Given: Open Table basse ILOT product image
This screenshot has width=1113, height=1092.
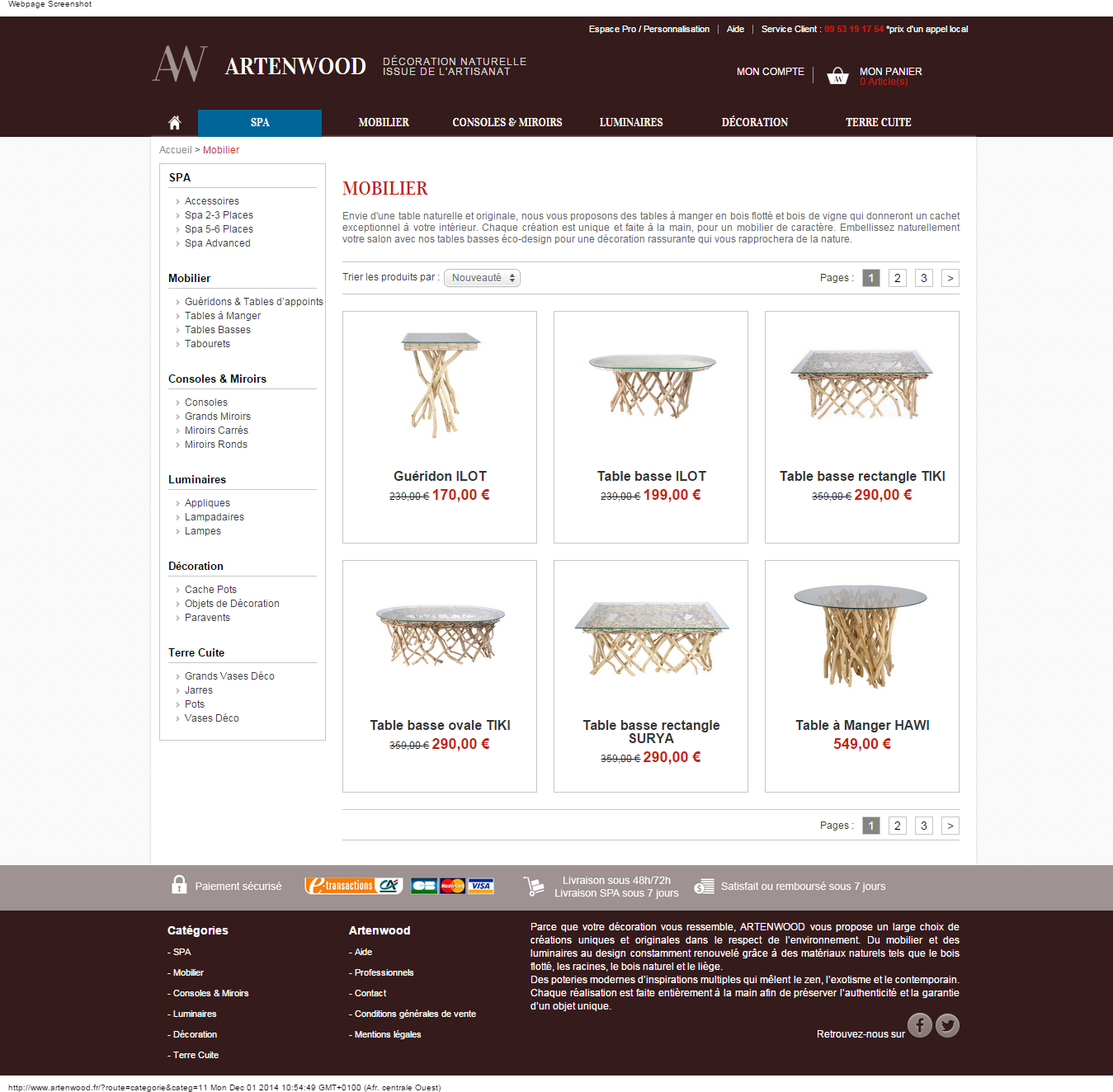Looking at the screenshot, I should pyautogui.click(x=652, y=384).
